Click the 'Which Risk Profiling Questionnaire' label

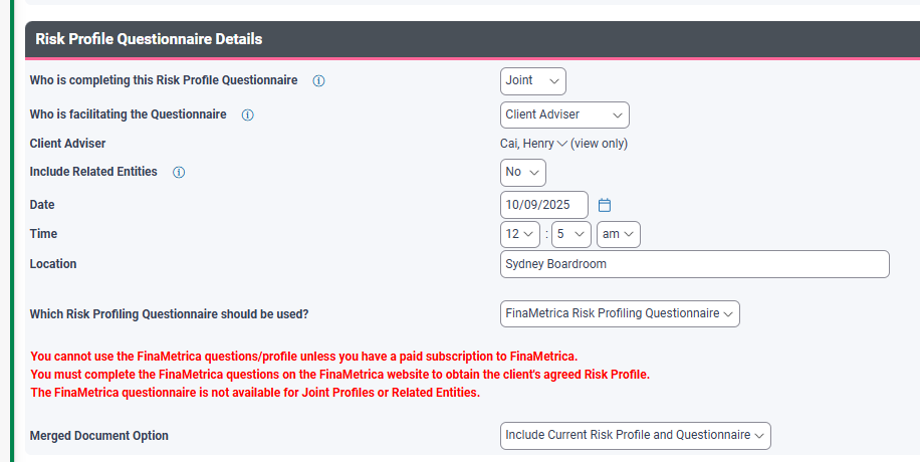169,314
